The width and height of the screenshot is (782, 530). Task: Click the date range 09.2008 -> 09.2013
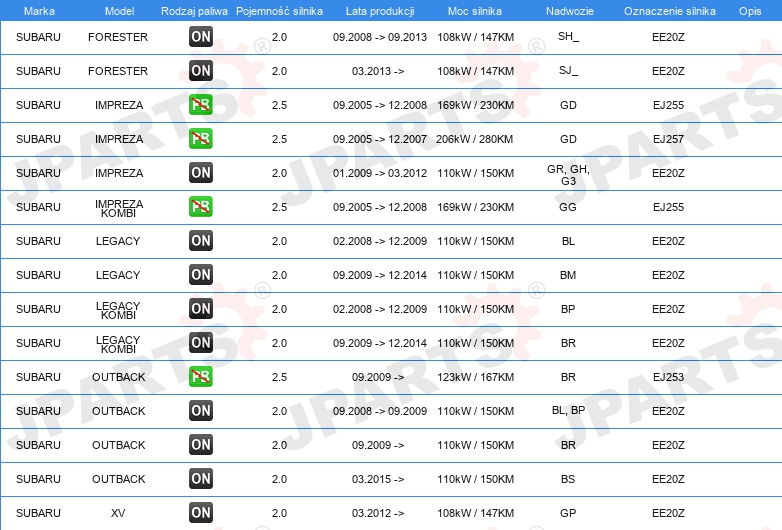[380, 37]
